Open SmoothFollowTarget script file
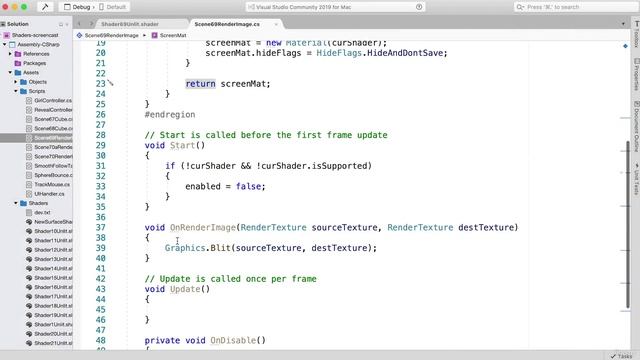Image resolution: width=640 pixels, height=360 pixels. point(53,166)
